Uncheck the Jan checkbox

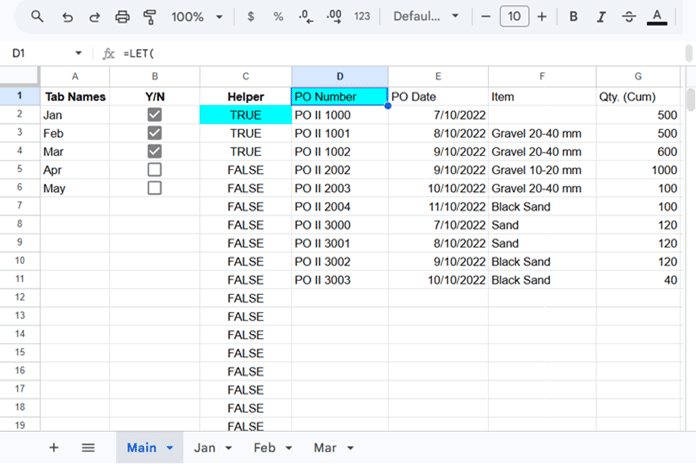pyautogui.click(x=154, y=115)
